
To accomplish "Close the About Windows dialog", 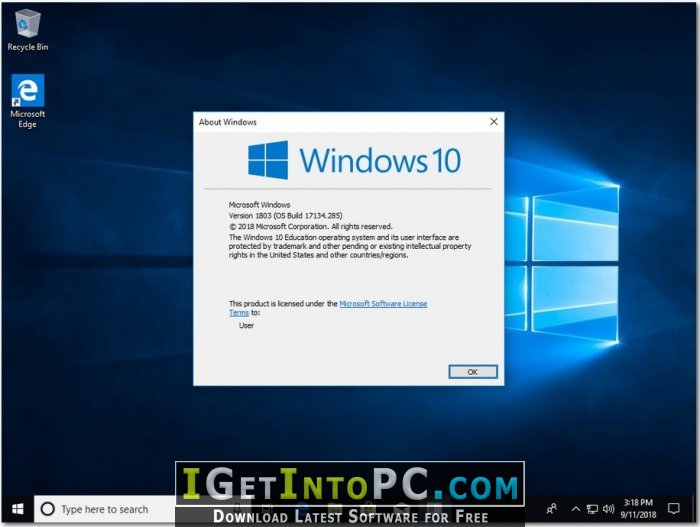I will point(494,121).
